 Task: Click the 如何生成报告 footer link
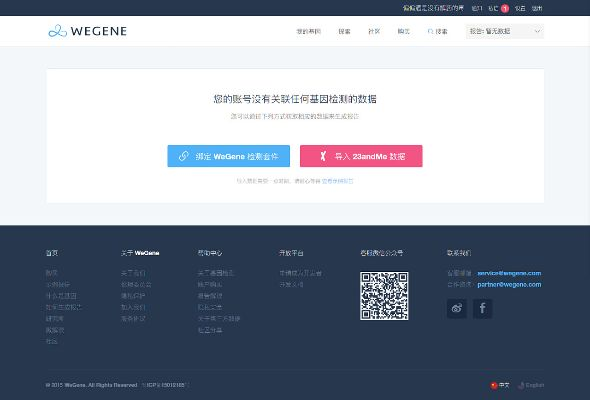pos(63,307)
